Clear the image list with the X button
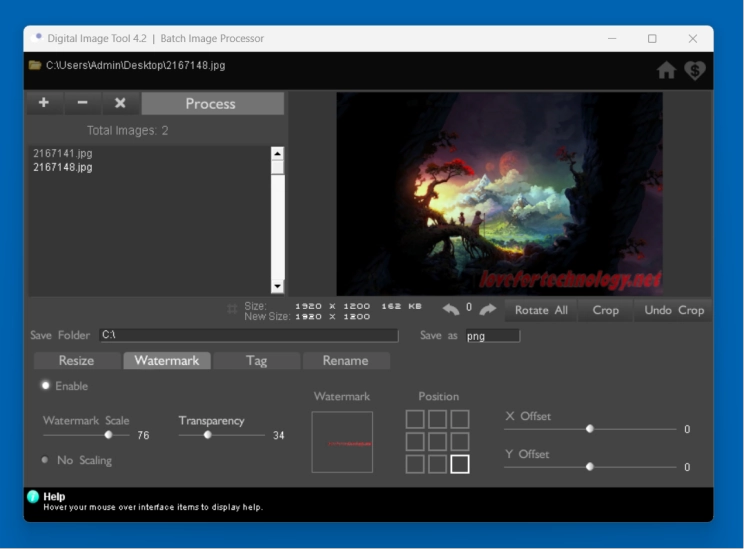This screenshot has width=744, height=549. 121,103
